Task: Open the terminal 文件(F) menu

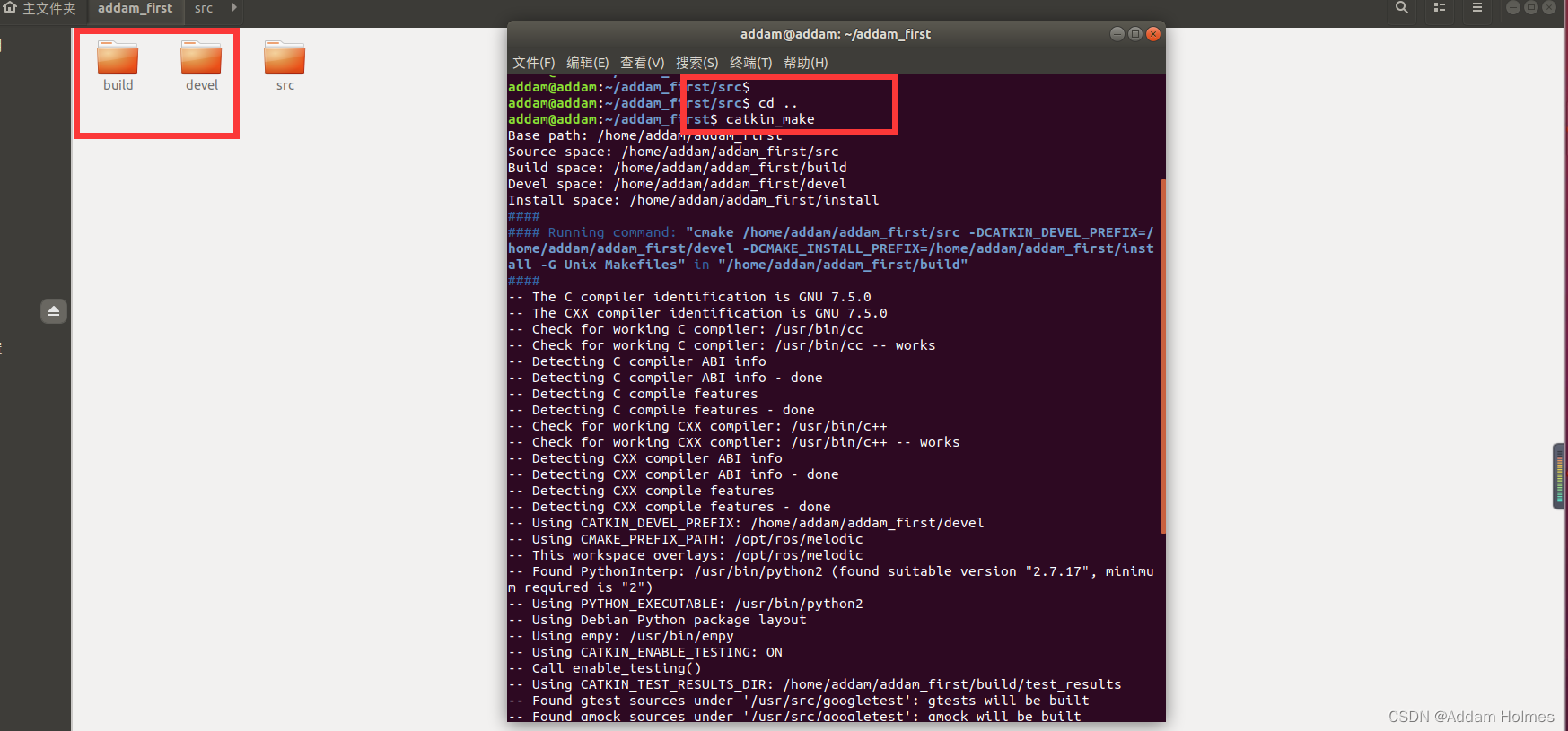Action: 533,63
